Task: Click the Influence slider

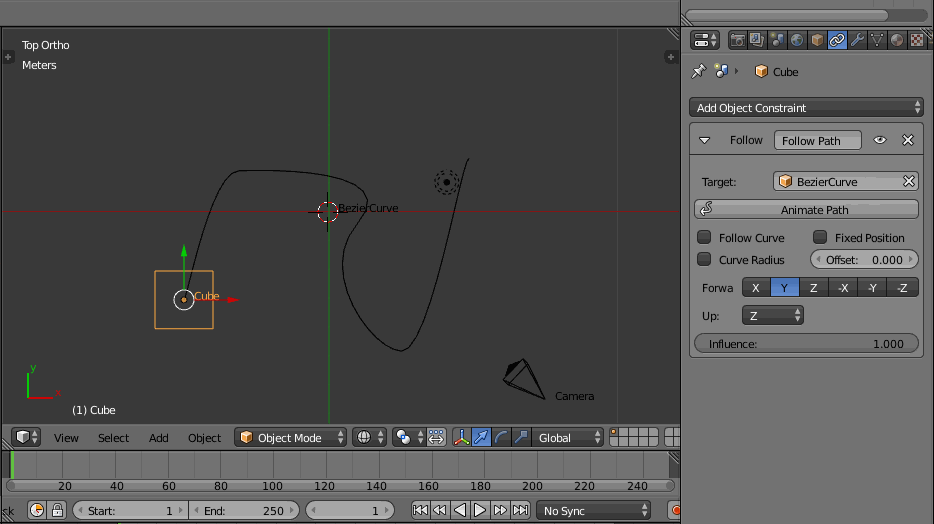Action: (x=806, y=344)
